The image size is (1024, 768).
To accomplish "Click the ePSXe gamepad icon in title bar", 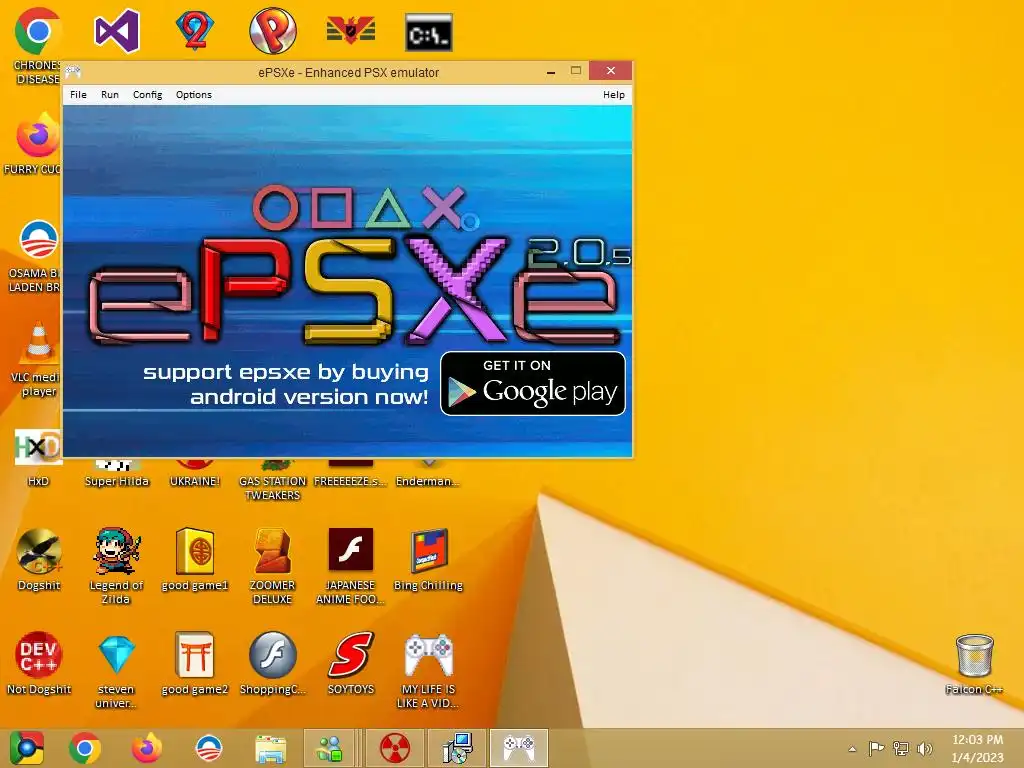I will pyautogui.click(x=73, y=71).
